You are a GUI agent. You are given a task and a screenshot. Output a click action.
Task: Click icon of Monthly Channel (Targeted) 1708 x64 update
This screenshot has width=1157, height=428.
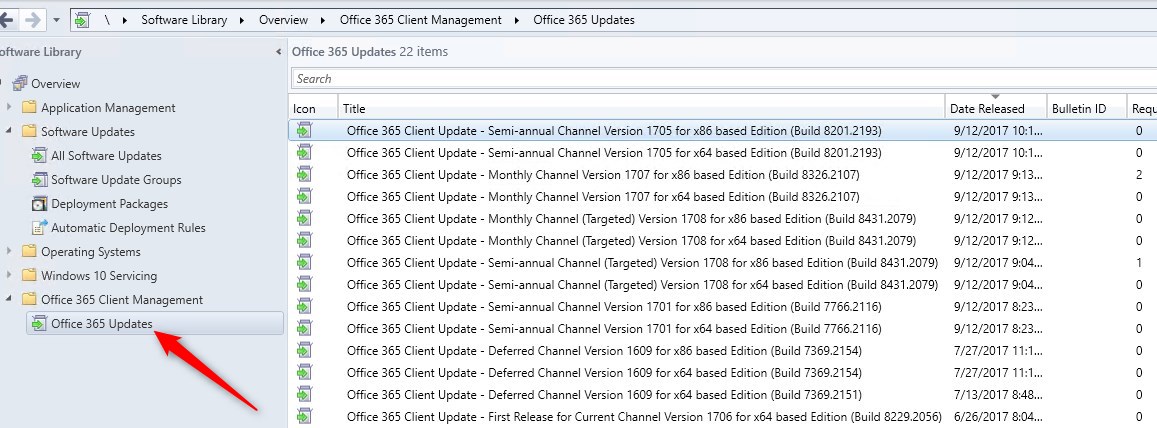(304, 241)
